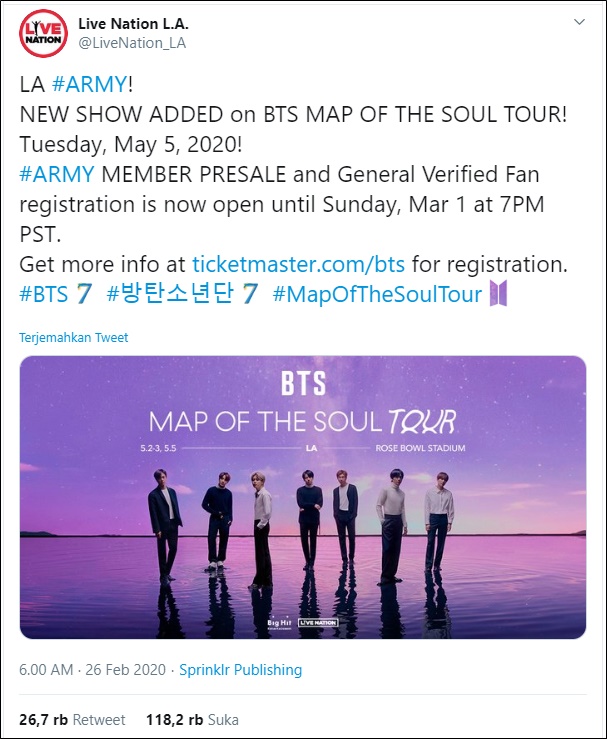Click #ARMY hashtag before MEMBER PRESALE
Viewport: 607px width, 739px height.
(57, 174)
